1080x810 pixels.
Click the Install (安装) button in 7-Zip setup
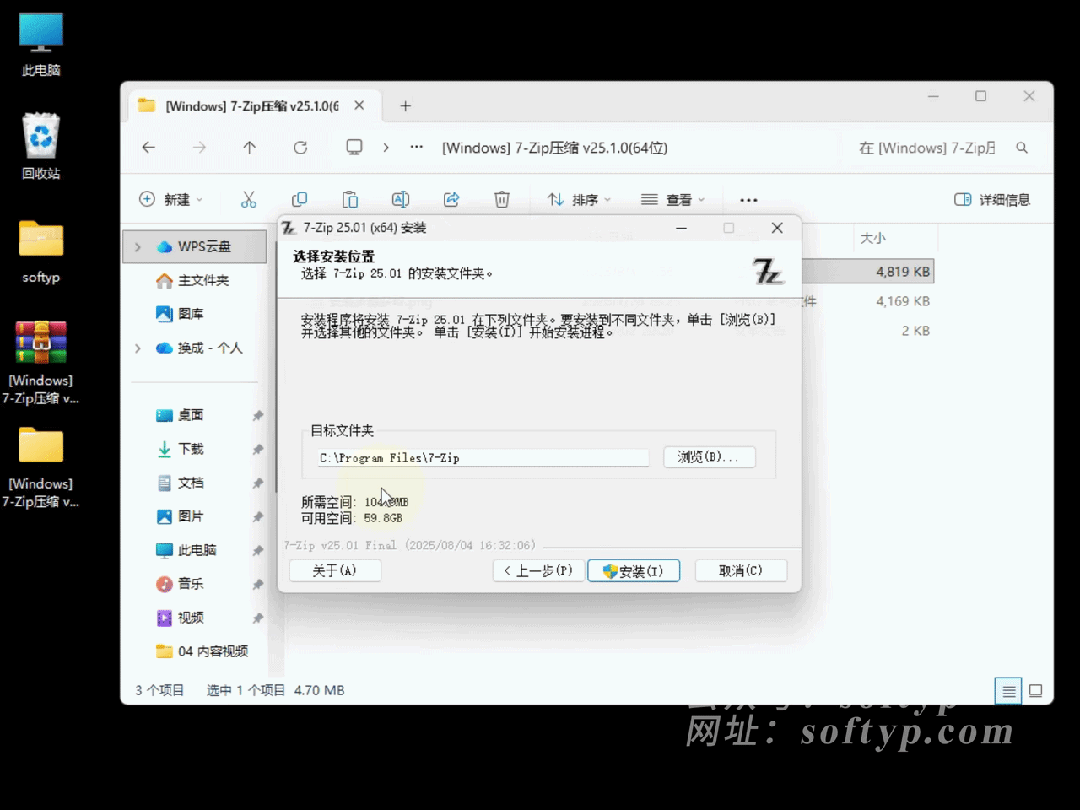(634, 570)
